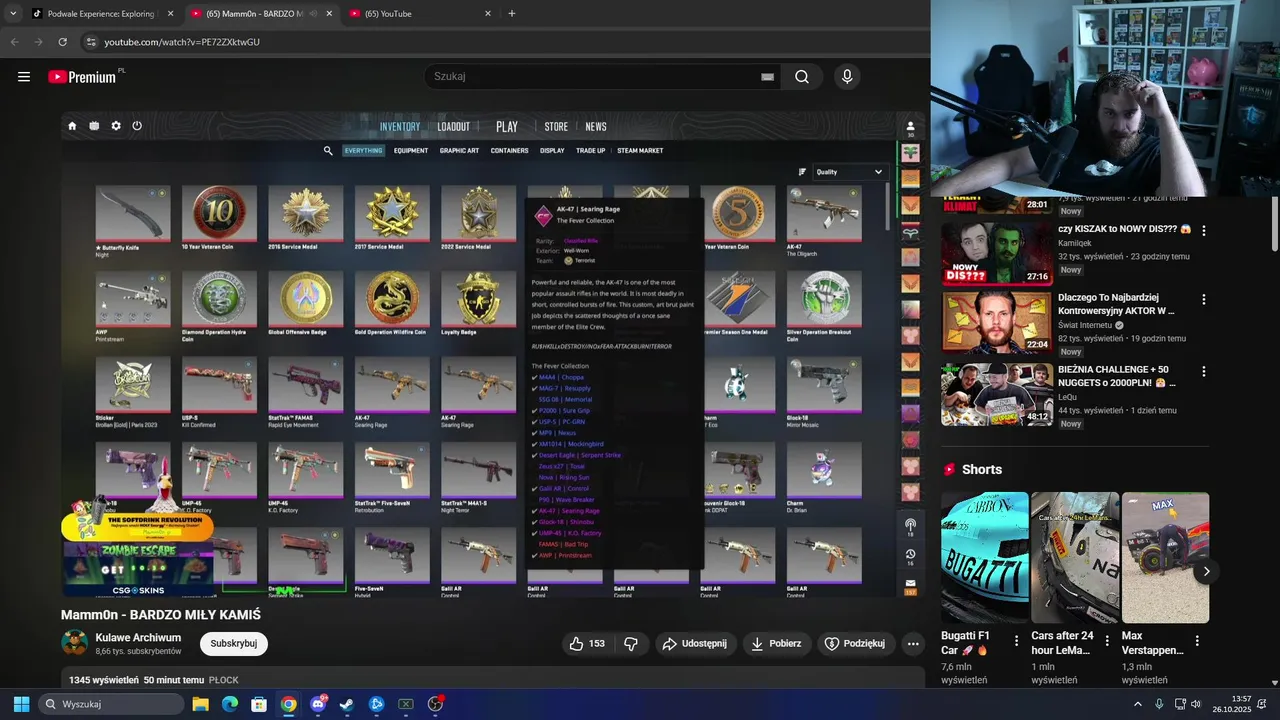The width and height of the screenshot is (1280, 720).
Task: Click the power icon in CS2 video menu
Action: click(x=137, y=126)
